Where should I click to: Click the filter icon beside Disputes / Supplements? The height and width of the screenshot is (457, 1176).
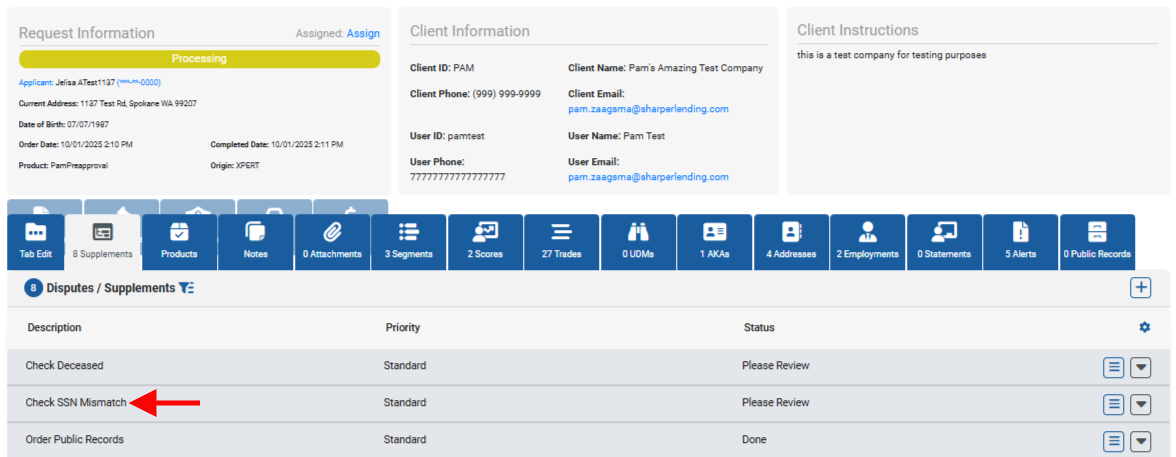click(186, 288)
